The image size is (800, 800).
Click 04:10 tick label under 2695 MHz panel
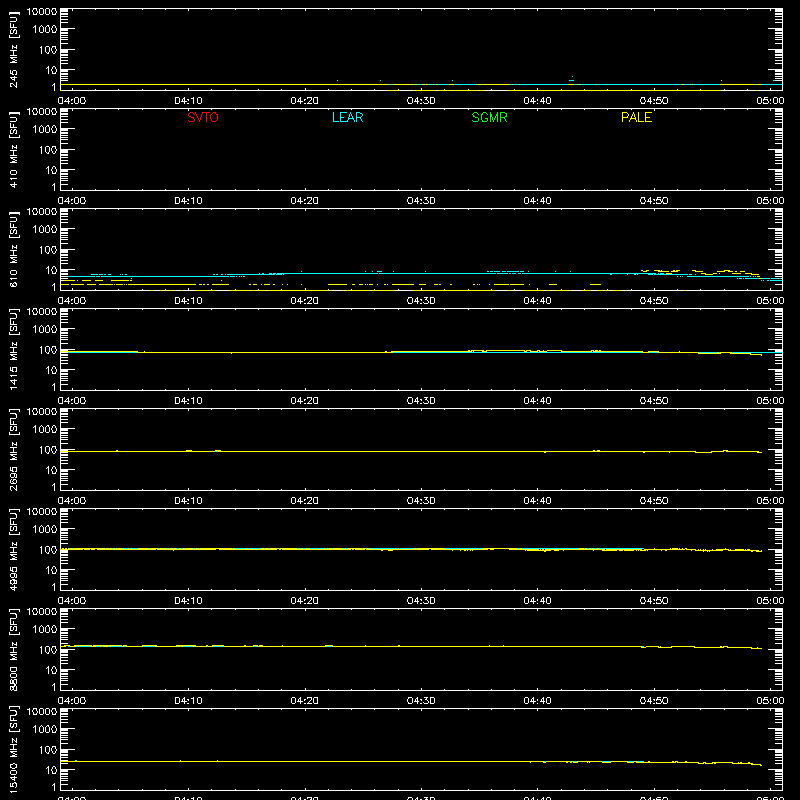point(188,501)
